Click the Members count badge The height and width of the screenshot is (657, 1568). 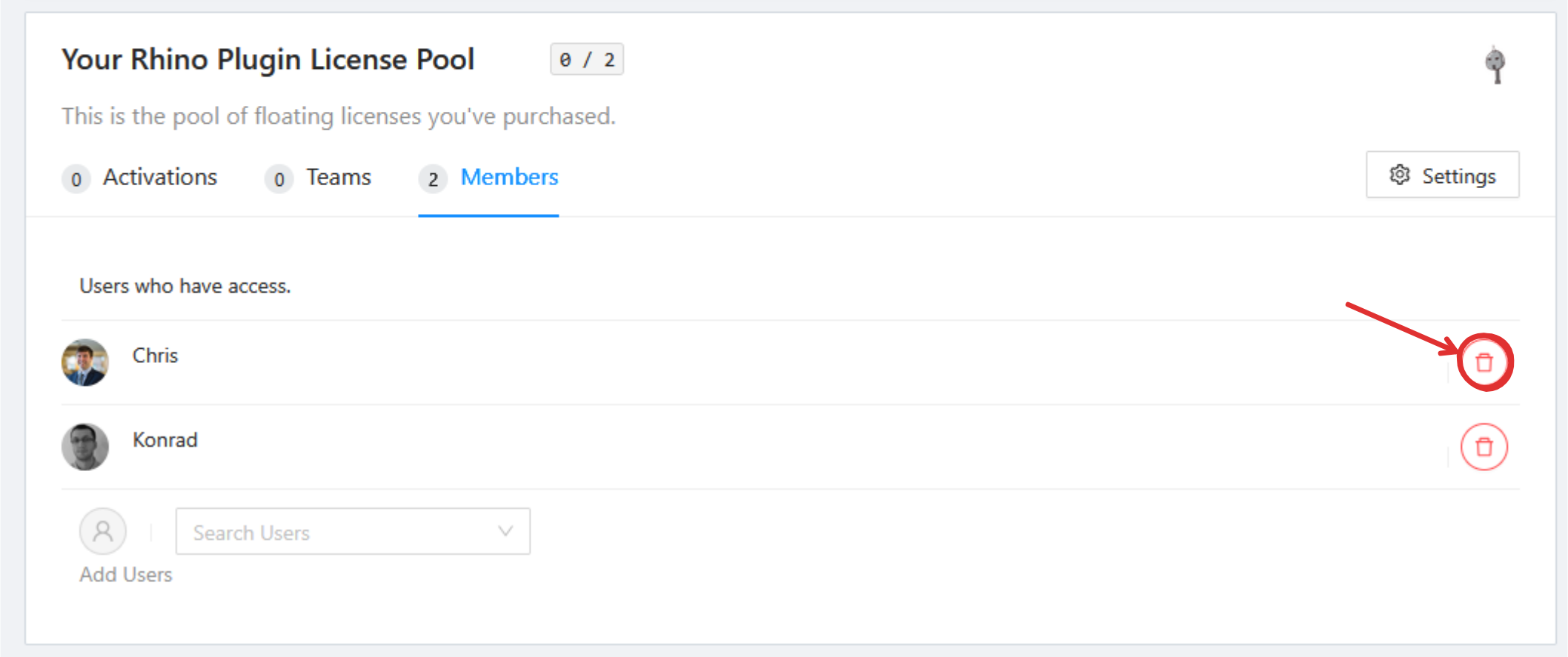click(x=433, y=179)
